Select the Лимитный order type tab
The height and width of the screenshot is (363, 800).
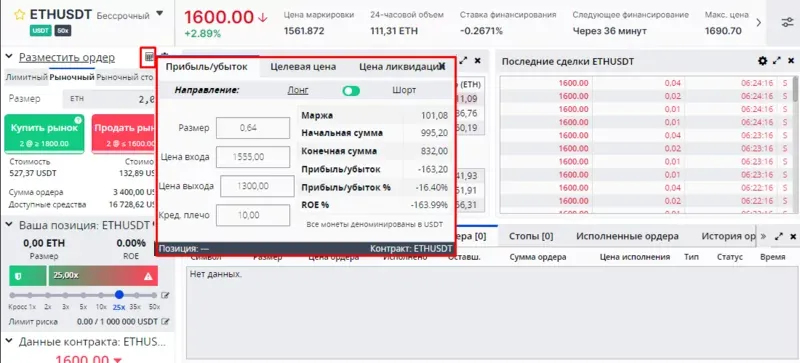pyautogui.click(x=27, y=78)
